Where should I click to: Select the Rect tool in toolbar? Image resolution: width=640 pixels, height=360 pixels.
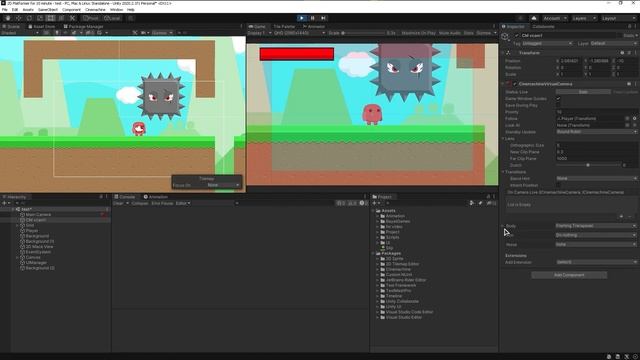51,18
